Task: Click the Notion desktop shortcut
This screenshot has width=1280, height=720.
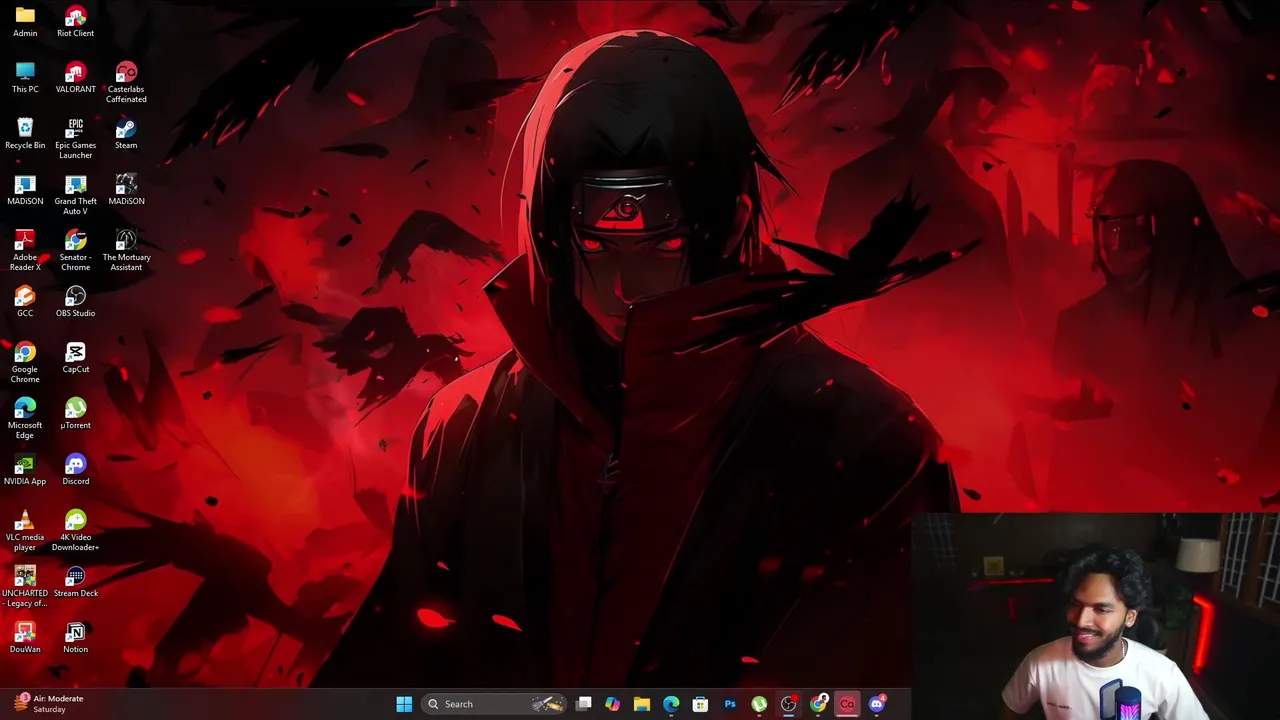Action: tap(75, 637)
